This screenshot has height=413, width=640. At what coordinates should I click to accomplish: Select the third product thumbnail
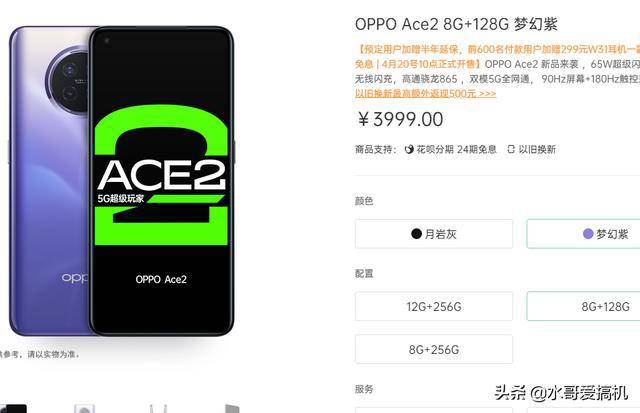tap(158, 409)
